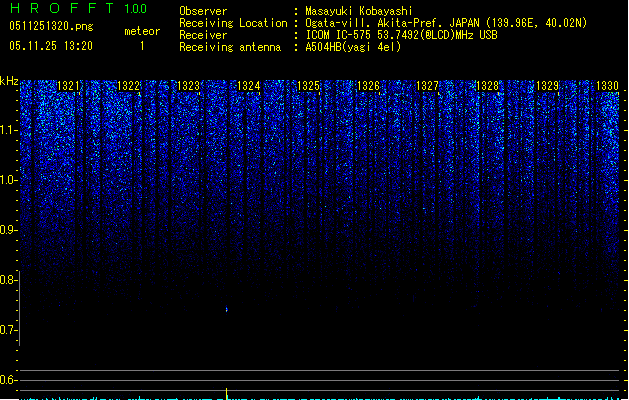
Task: Click the 0.8 frequency axis label
Action: [8, 280]
